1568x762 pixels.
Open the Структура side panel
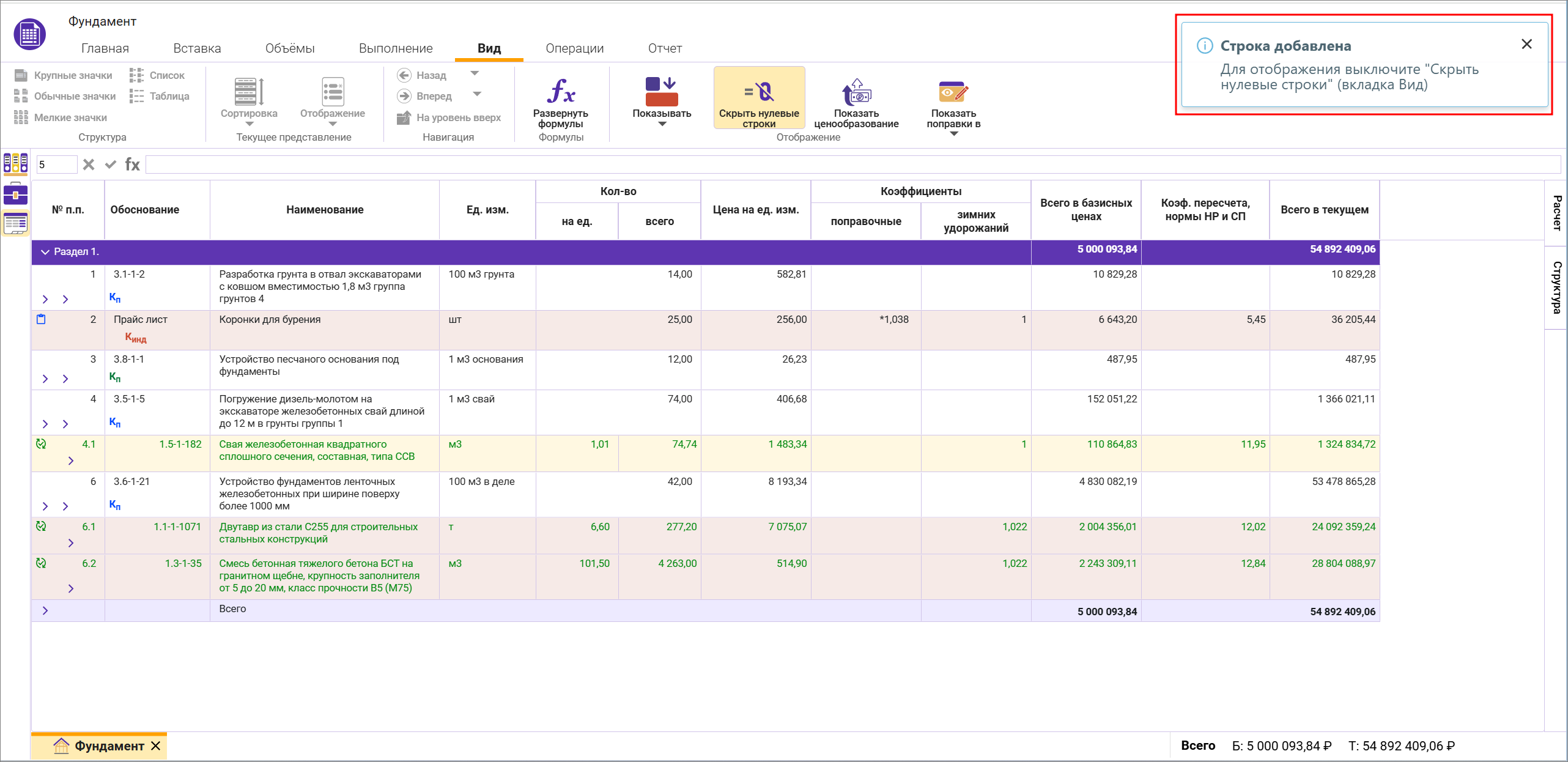[1556, 287]
